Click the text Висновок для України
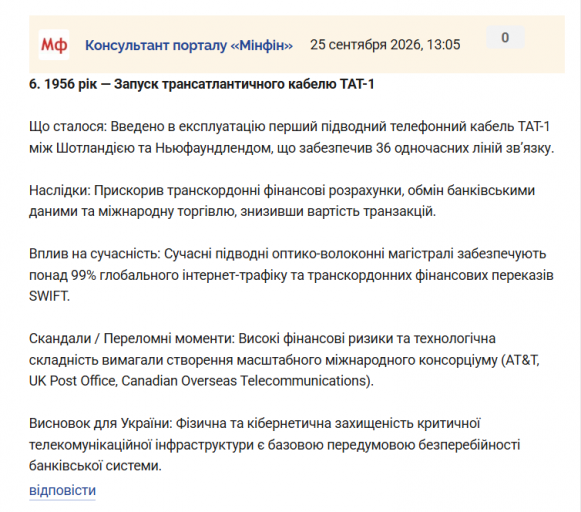581x512 pixels. [x=101, y=423]
